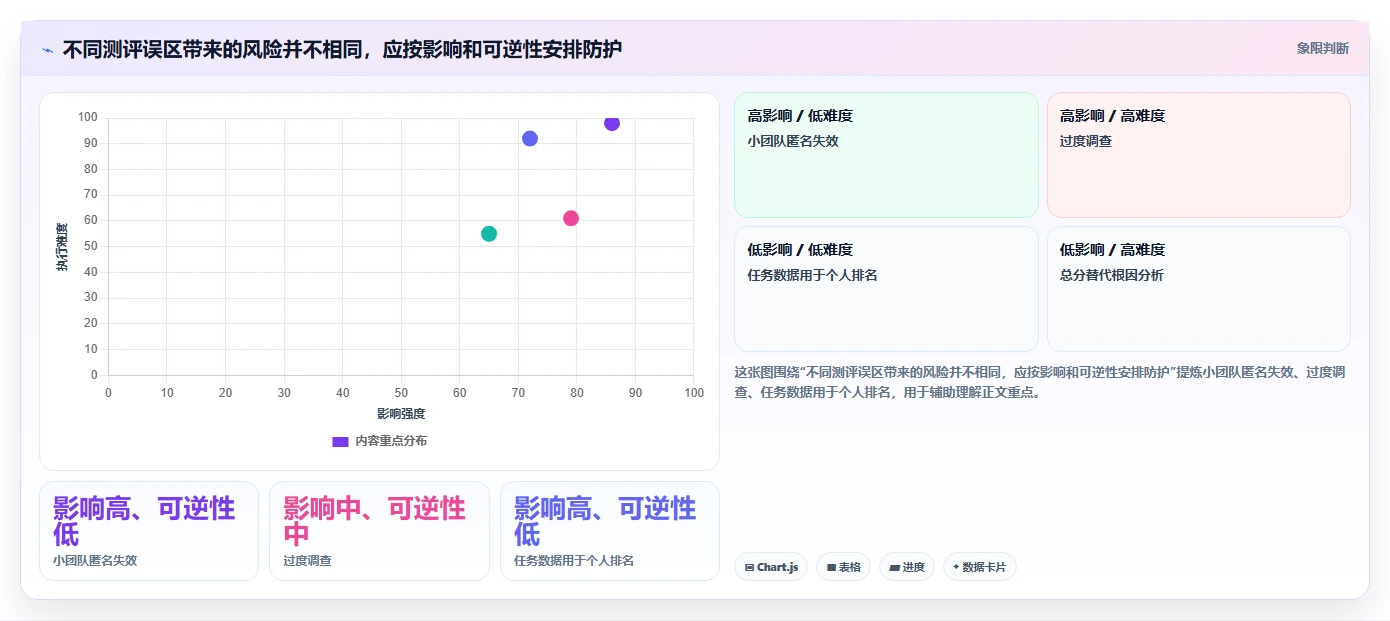This screenshot has height=621, width=1390.
Task: Click 小团队匿名失效 under the purple stat heading
Action: 95,561
